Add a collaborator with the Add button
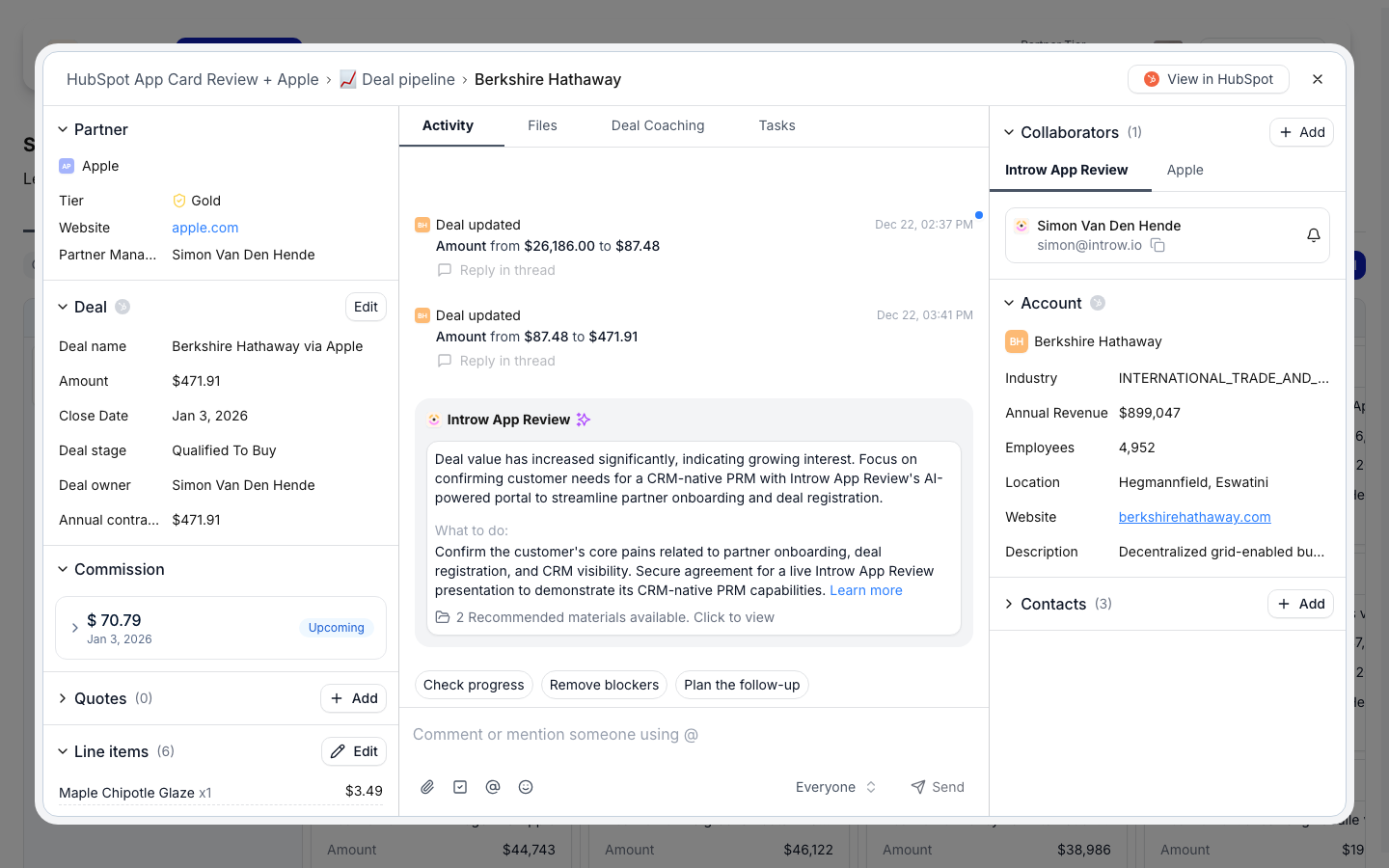Image resolution: width=1389 pixels, height=868 pixels. (x=1301, y=132)
